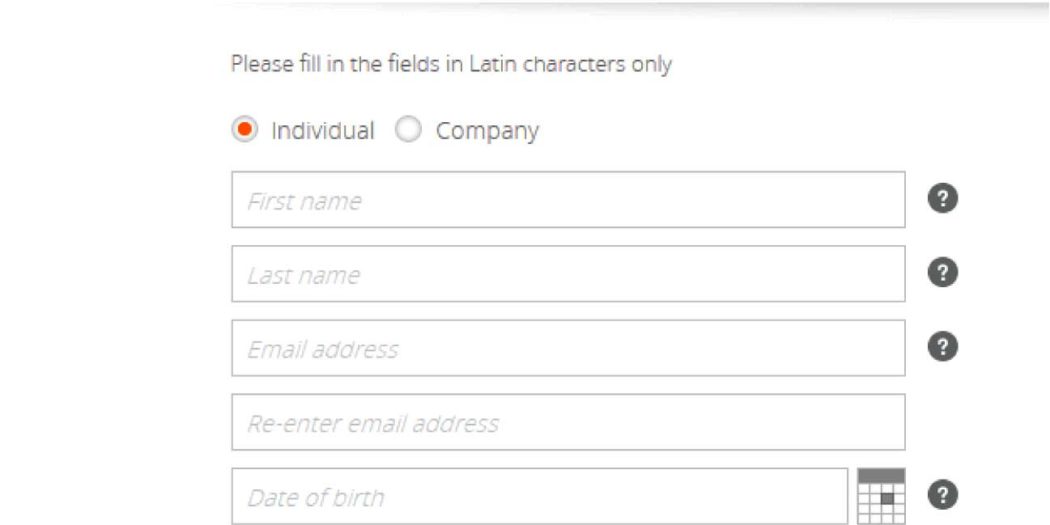Click the help icon beside First name

(943, 199)
